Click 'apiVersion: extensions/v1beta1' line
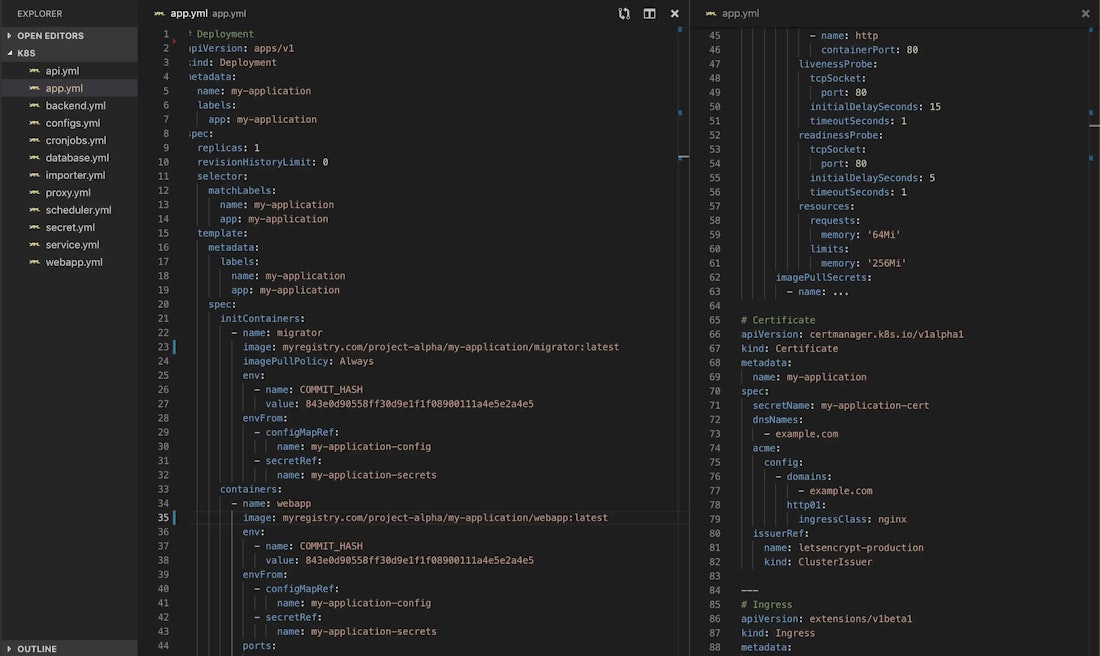Viewport: 1100px width, 656px height. pyautogui.click(x=826, y=619)
